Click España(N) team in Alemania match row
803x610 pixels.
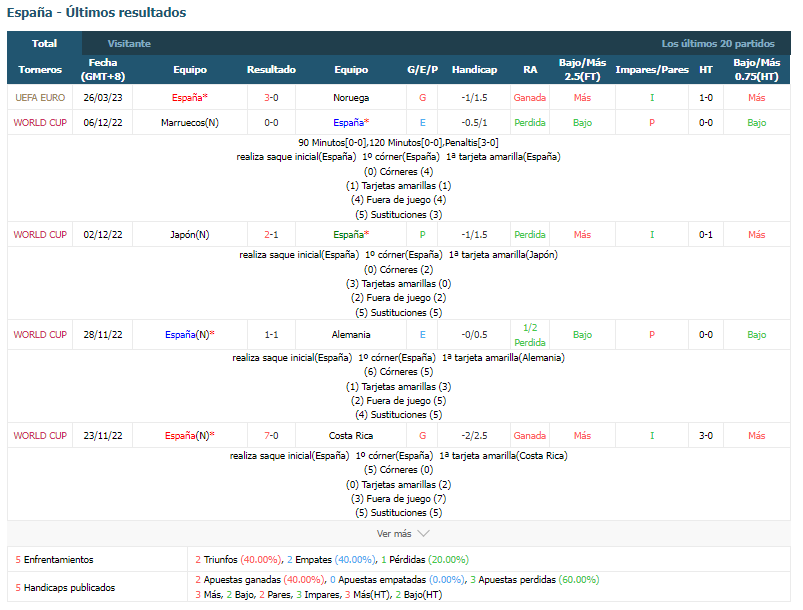click(x=189, y=334)
